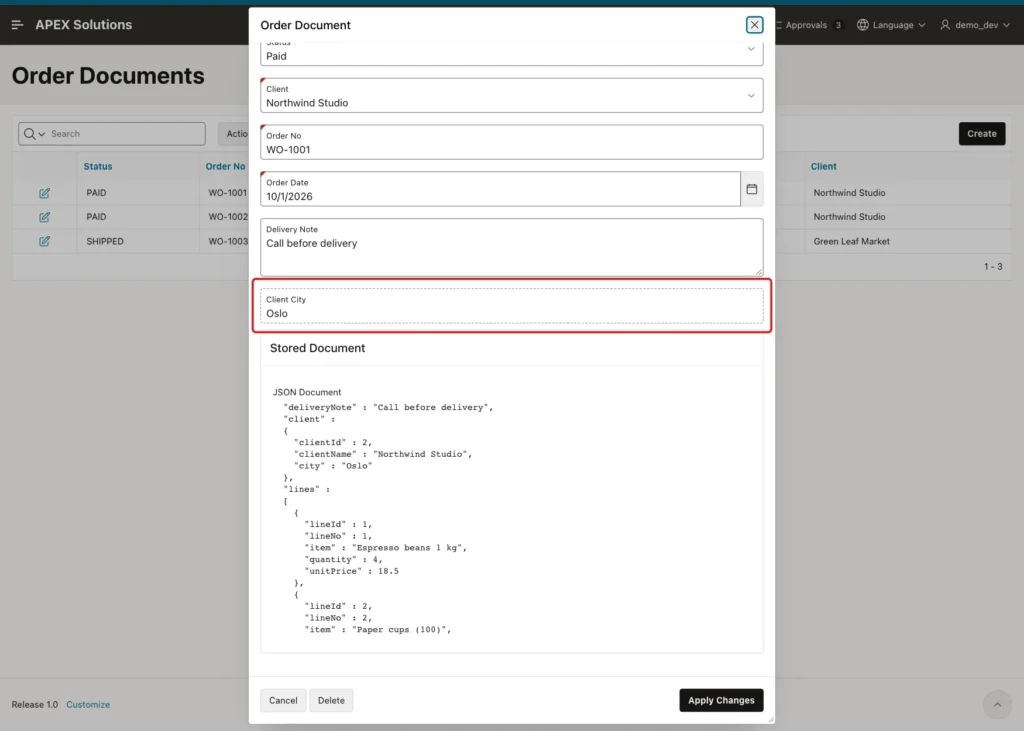Open the Language menu chevron

pyautogui.click(x=921, y=25)
